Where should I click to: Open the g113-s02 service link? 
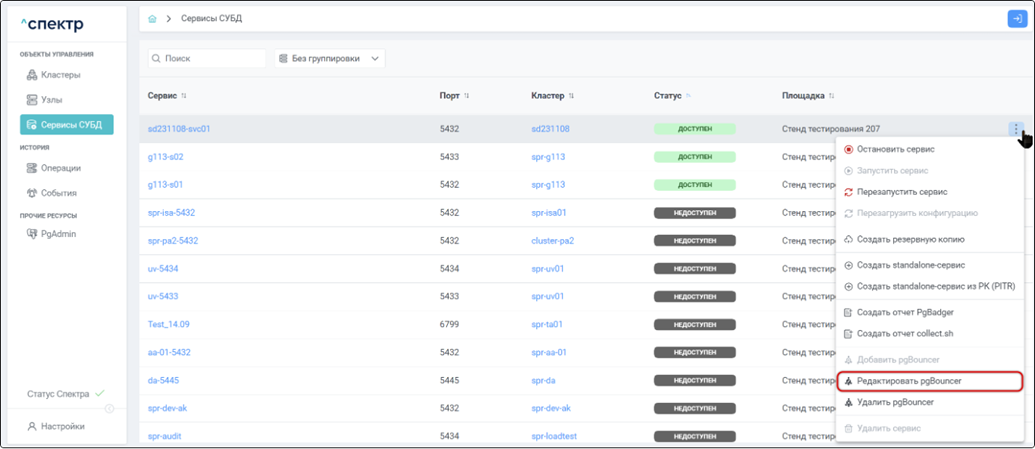pyautogui.click(x=165, y=157)
